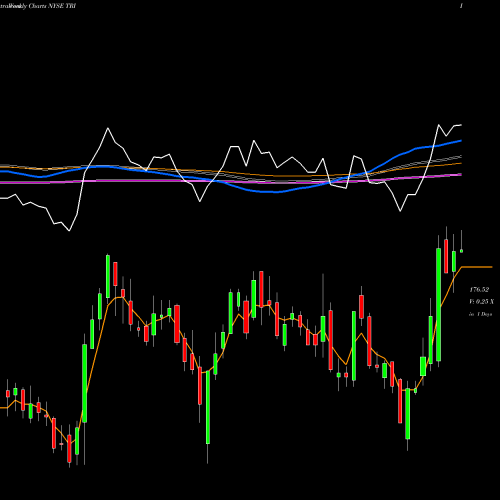Click the right end of the blue indicator line
Screen dimensions: 500x500
point(460,141)
